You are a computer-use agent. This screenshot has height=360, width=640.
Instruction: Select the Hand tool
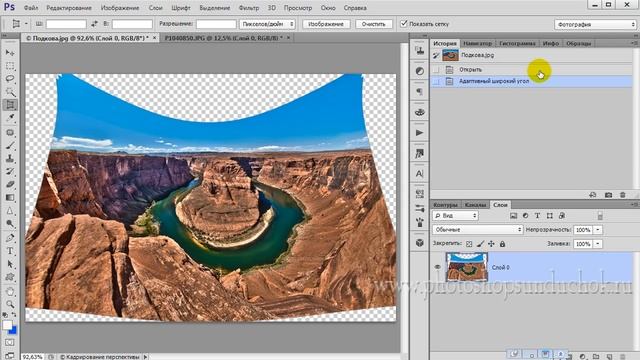pos(10,291)
